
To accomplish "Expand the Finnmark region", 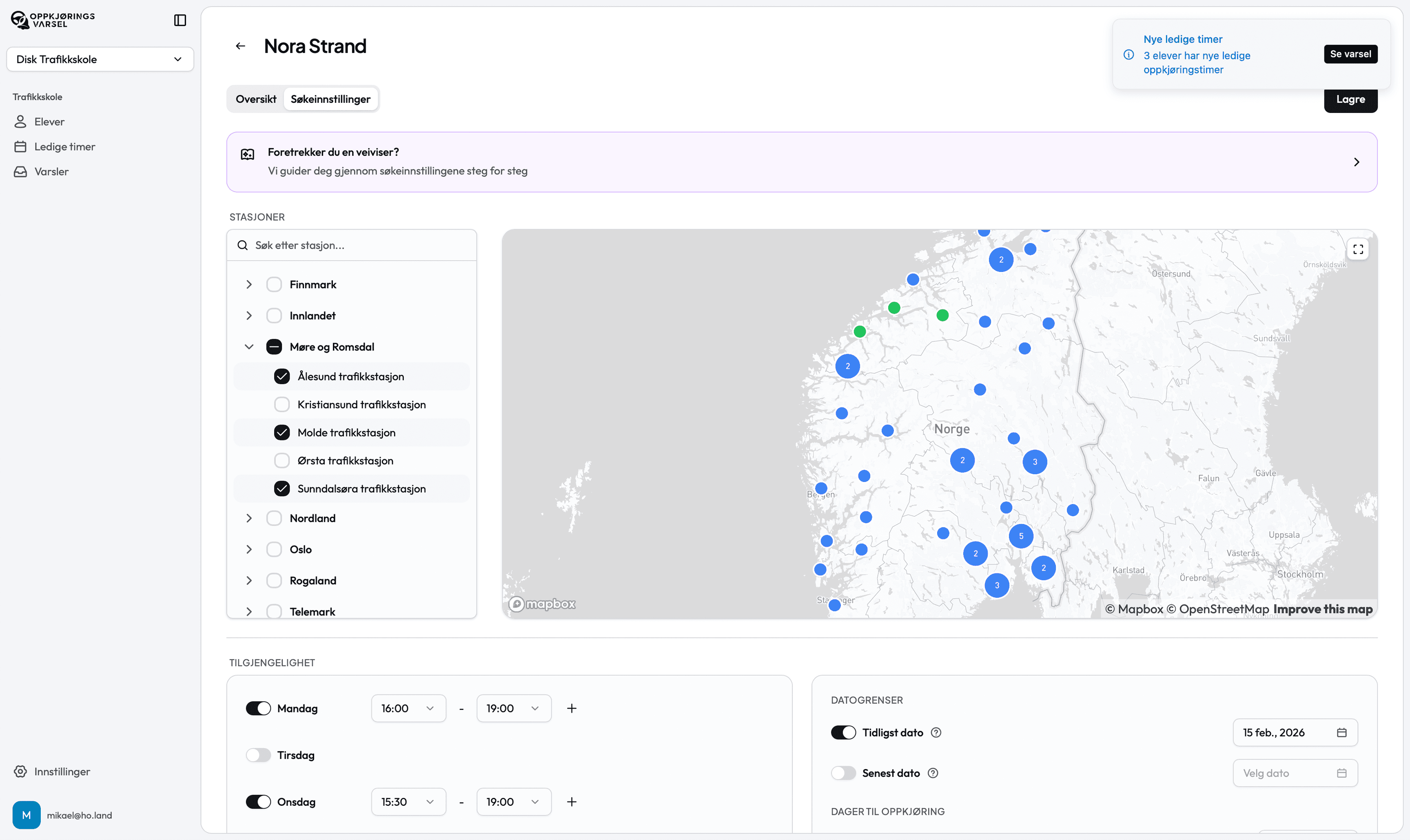I will (x=249, y=284).
